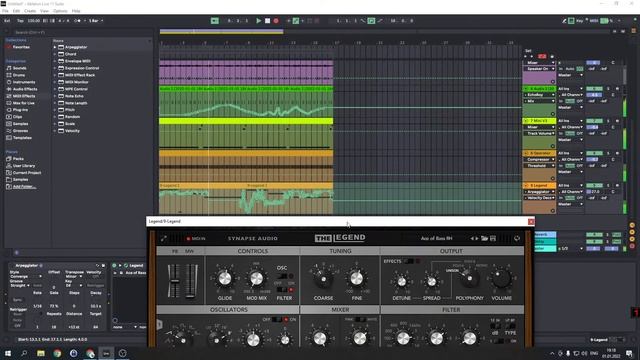Toggle the metronome icon
Viewport: 640px width, 360px height.
point(78,20)
